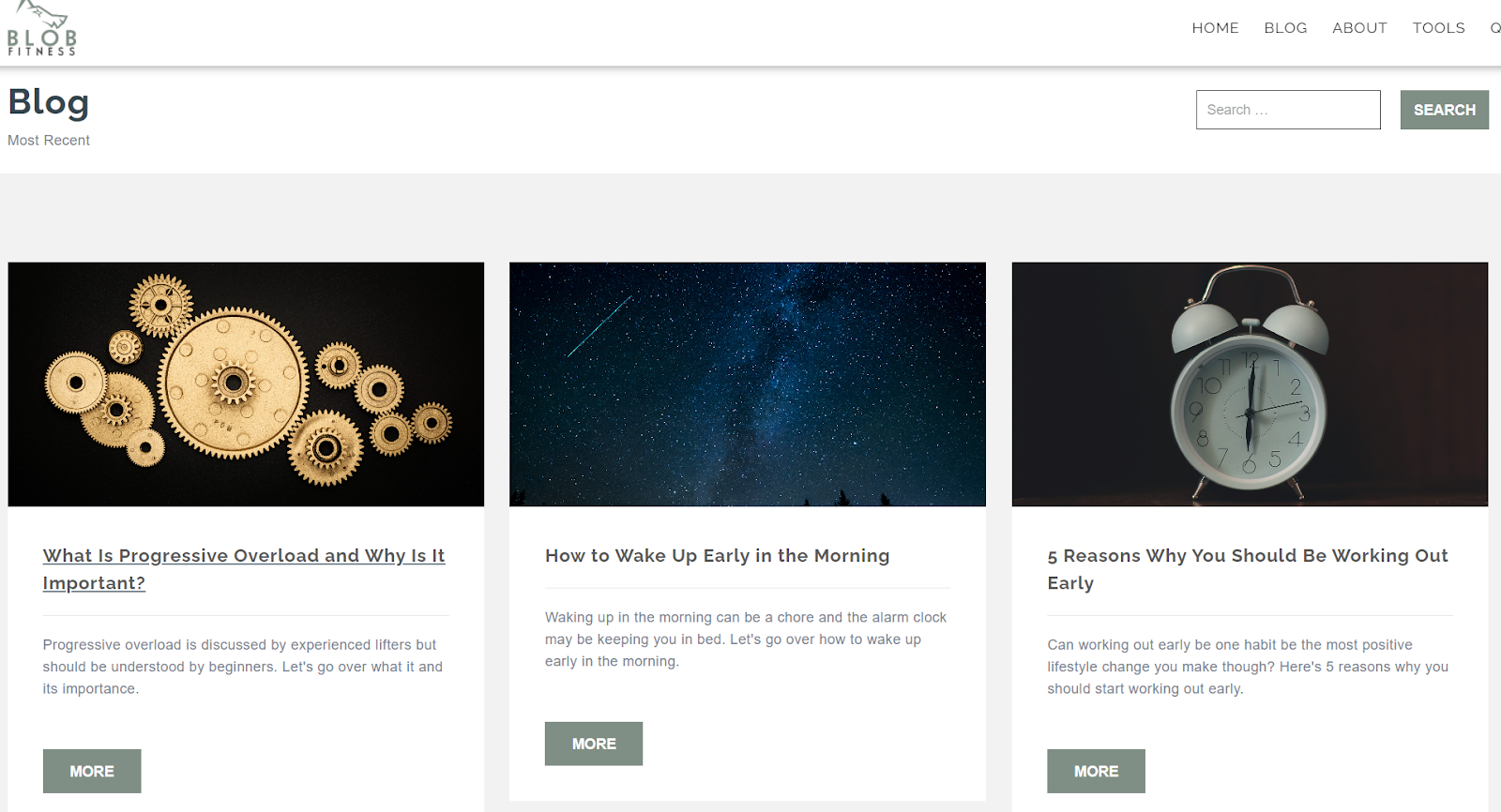Click the Progressive Overload excerpt paragraph
The image size is (1501, 812).
click(242, 667)
